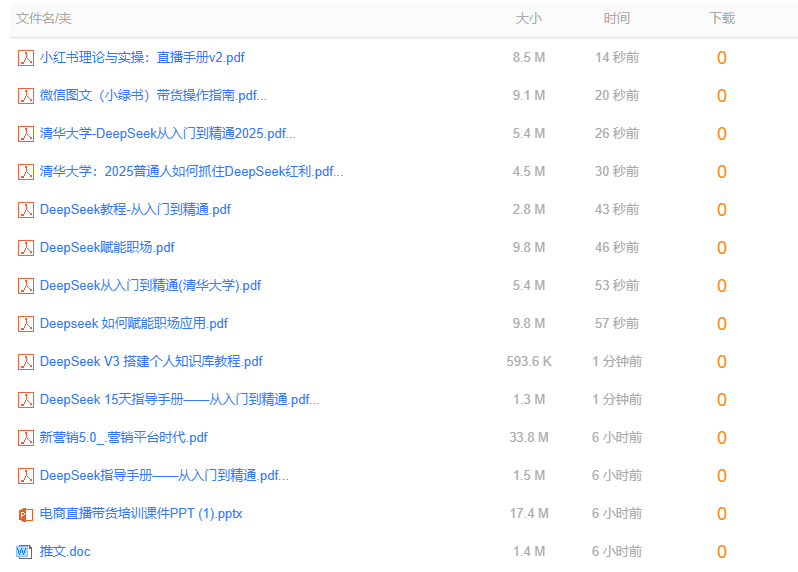
Task: Click PDF icon beside DeepSeek教程-从入门到精通
Action: (25, 210)
